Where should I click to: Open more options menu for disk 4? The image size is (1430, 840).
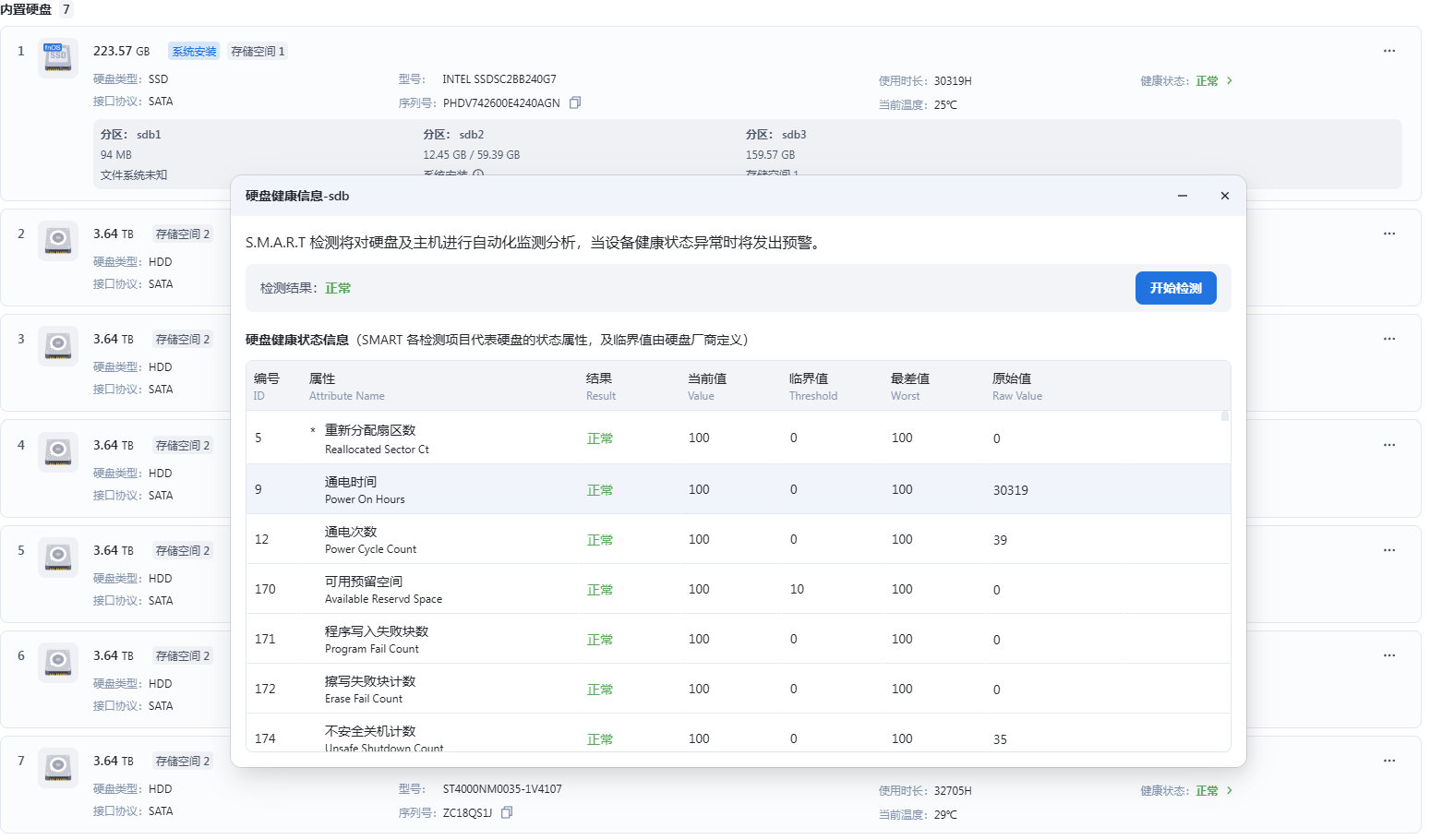tap(1388, 445)
